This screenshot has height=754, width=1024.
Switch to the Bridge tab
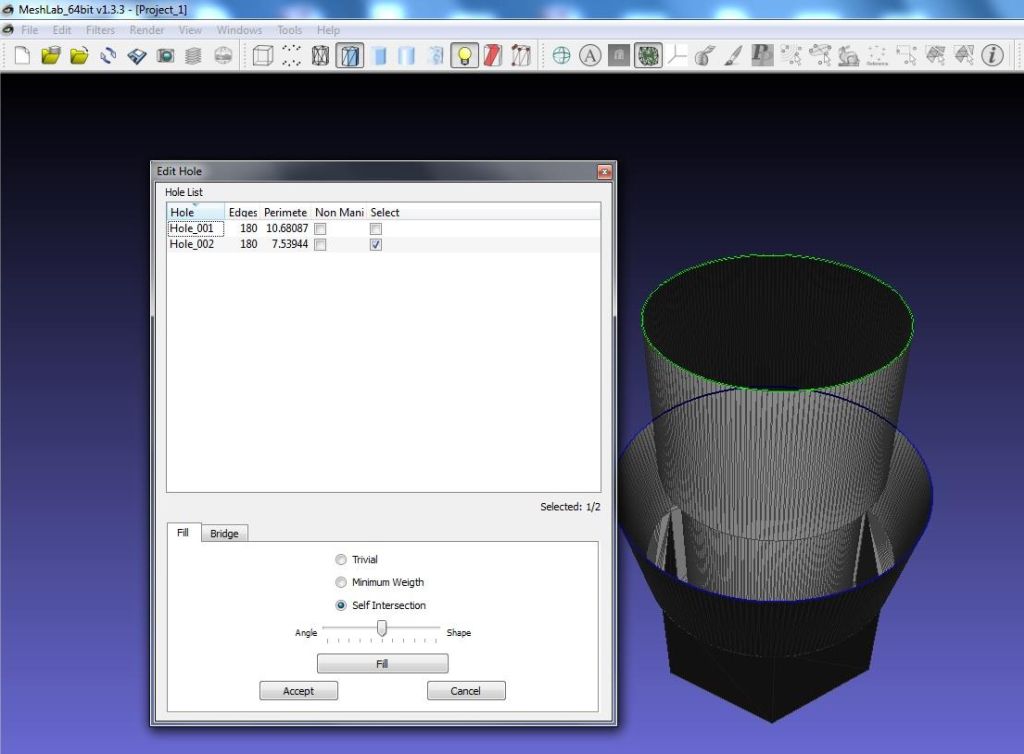pos(224,534)
